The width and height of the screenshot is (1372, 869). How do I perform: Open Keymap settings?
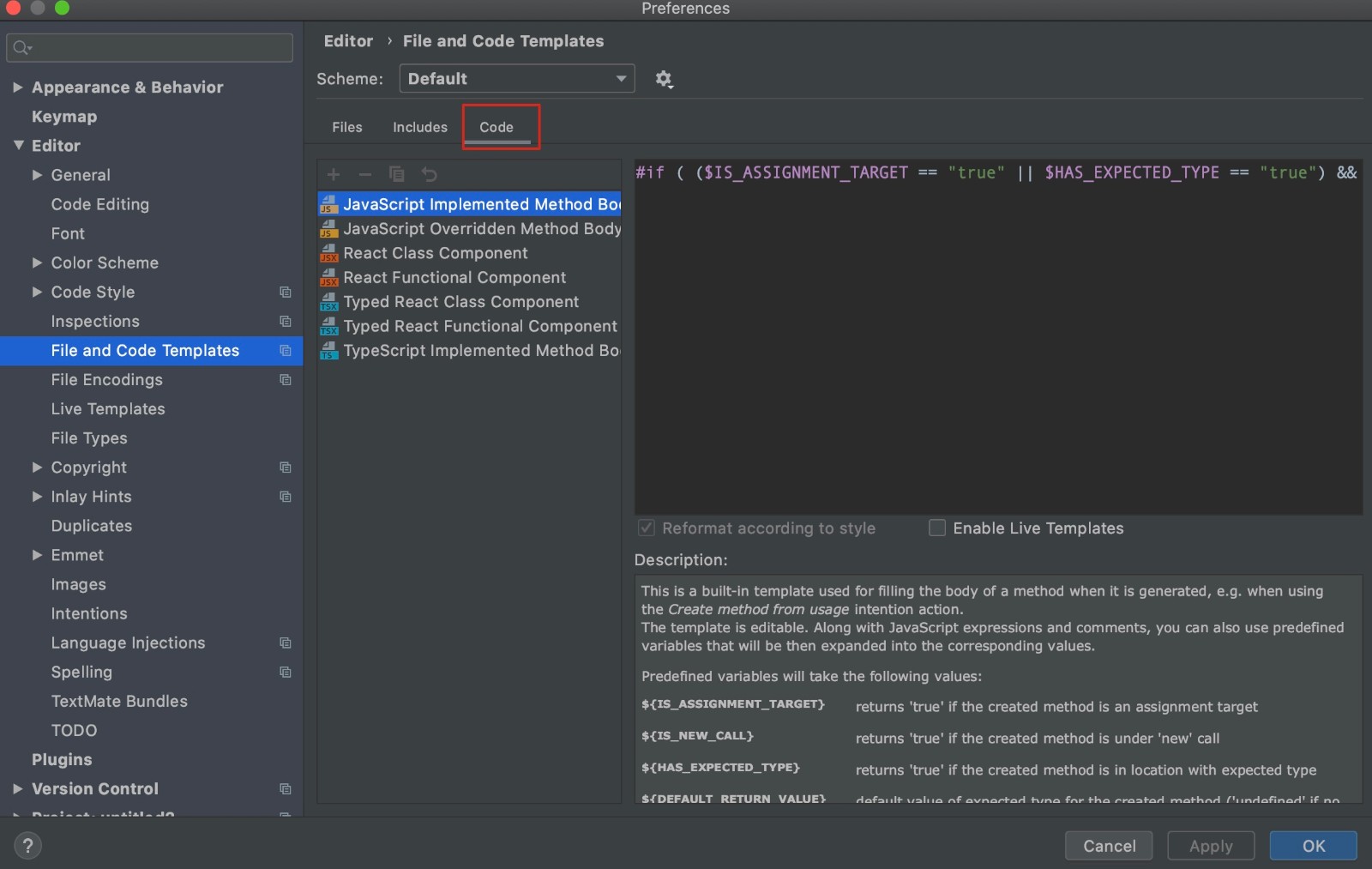(64, 117)
